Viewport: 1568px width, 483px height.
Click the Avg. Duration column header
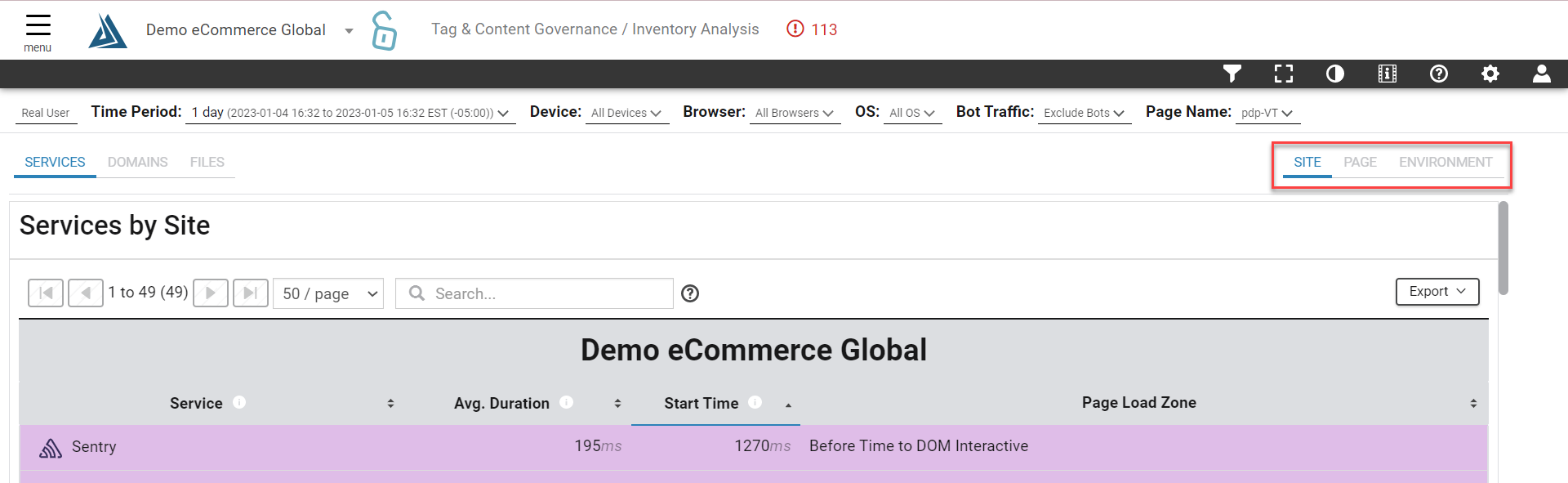tap(501, 403)
